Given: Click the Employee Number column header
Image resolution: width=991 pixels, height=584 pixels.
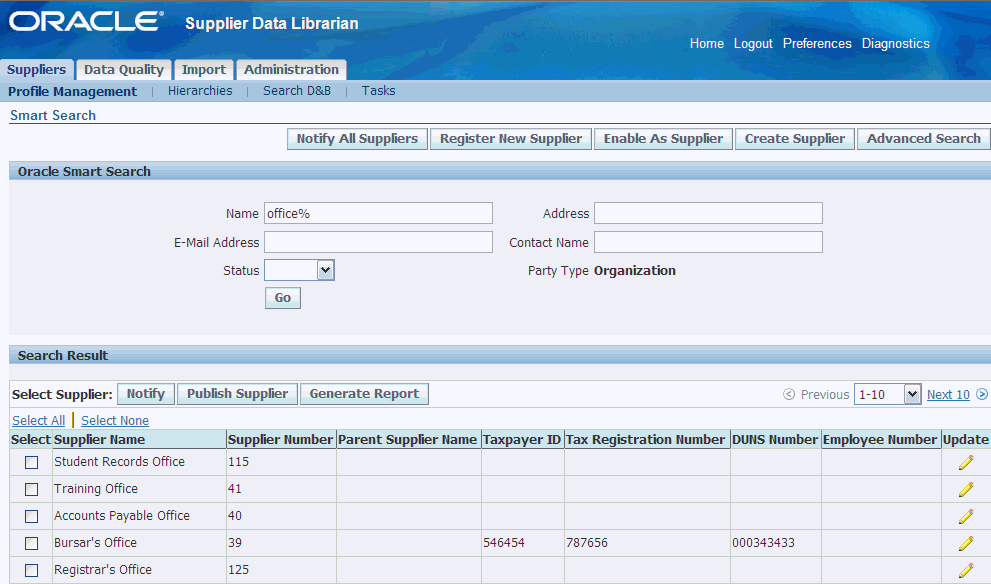Looking at the screenshot, I should 880,440.
